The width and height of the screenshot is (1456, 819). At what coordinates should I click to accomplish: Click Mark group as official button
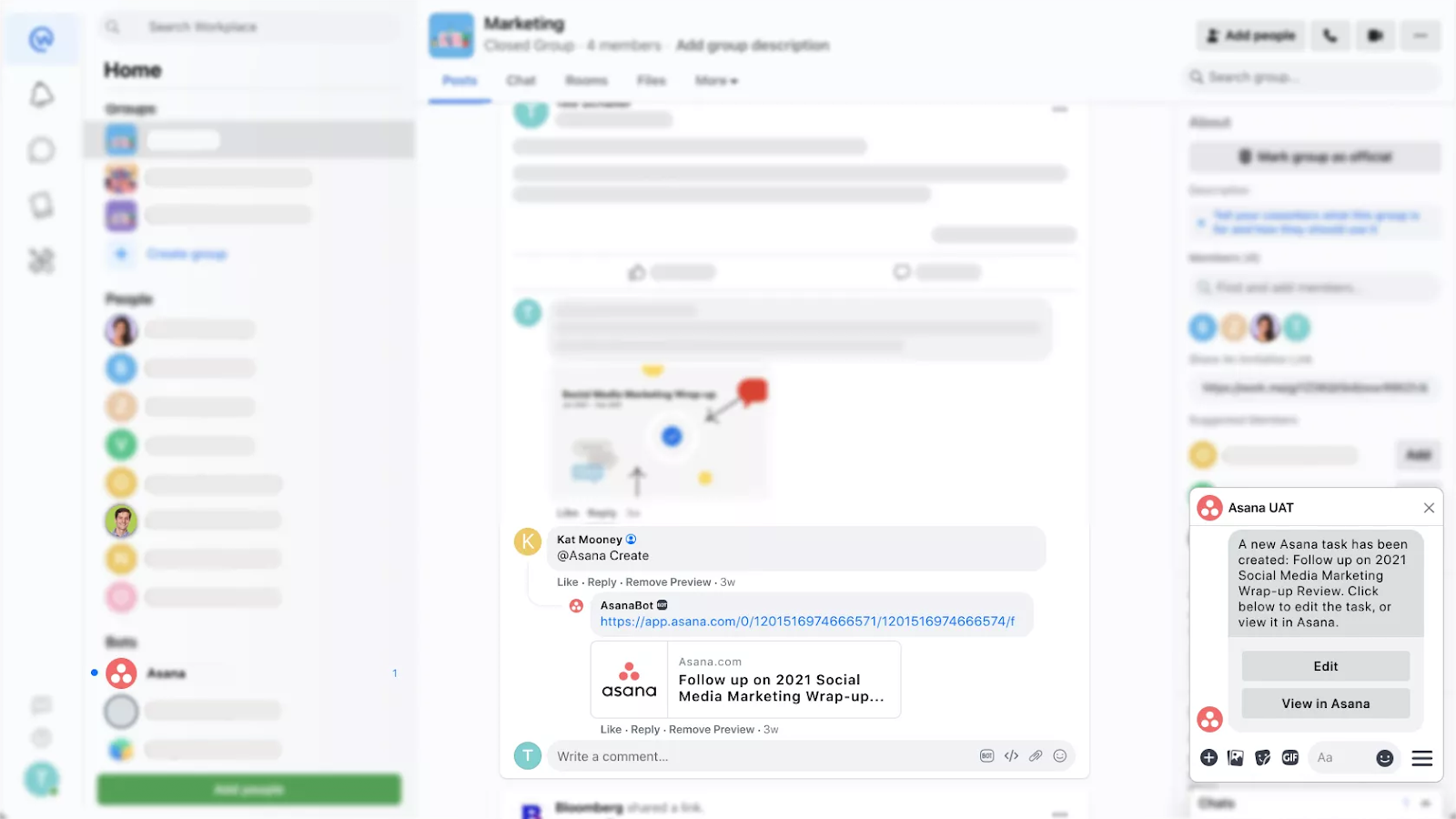tap(1315, 157)
